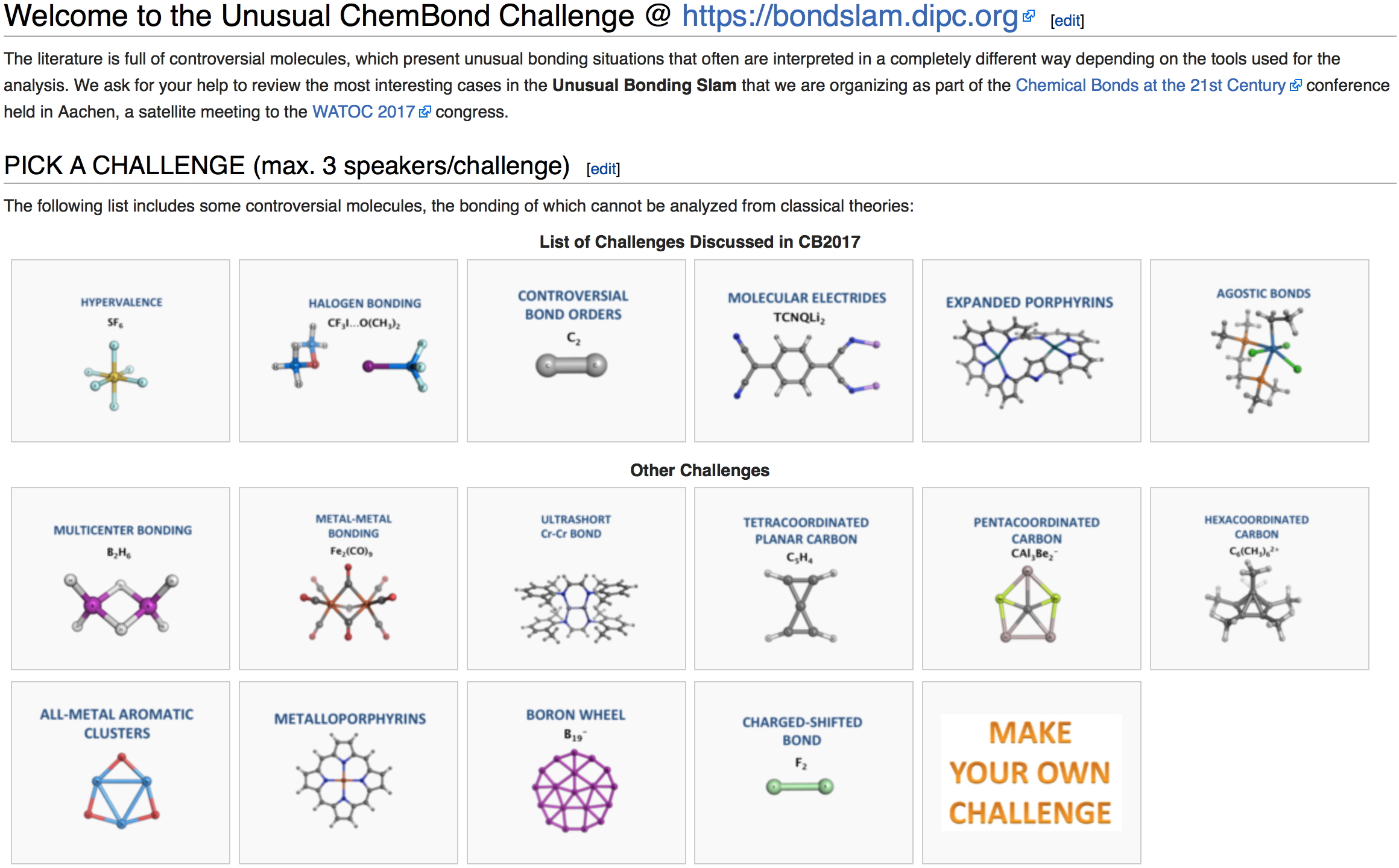Click the All-Metal Aromatic Clusters tile
1399x868 pixels.
click(121, 773)
